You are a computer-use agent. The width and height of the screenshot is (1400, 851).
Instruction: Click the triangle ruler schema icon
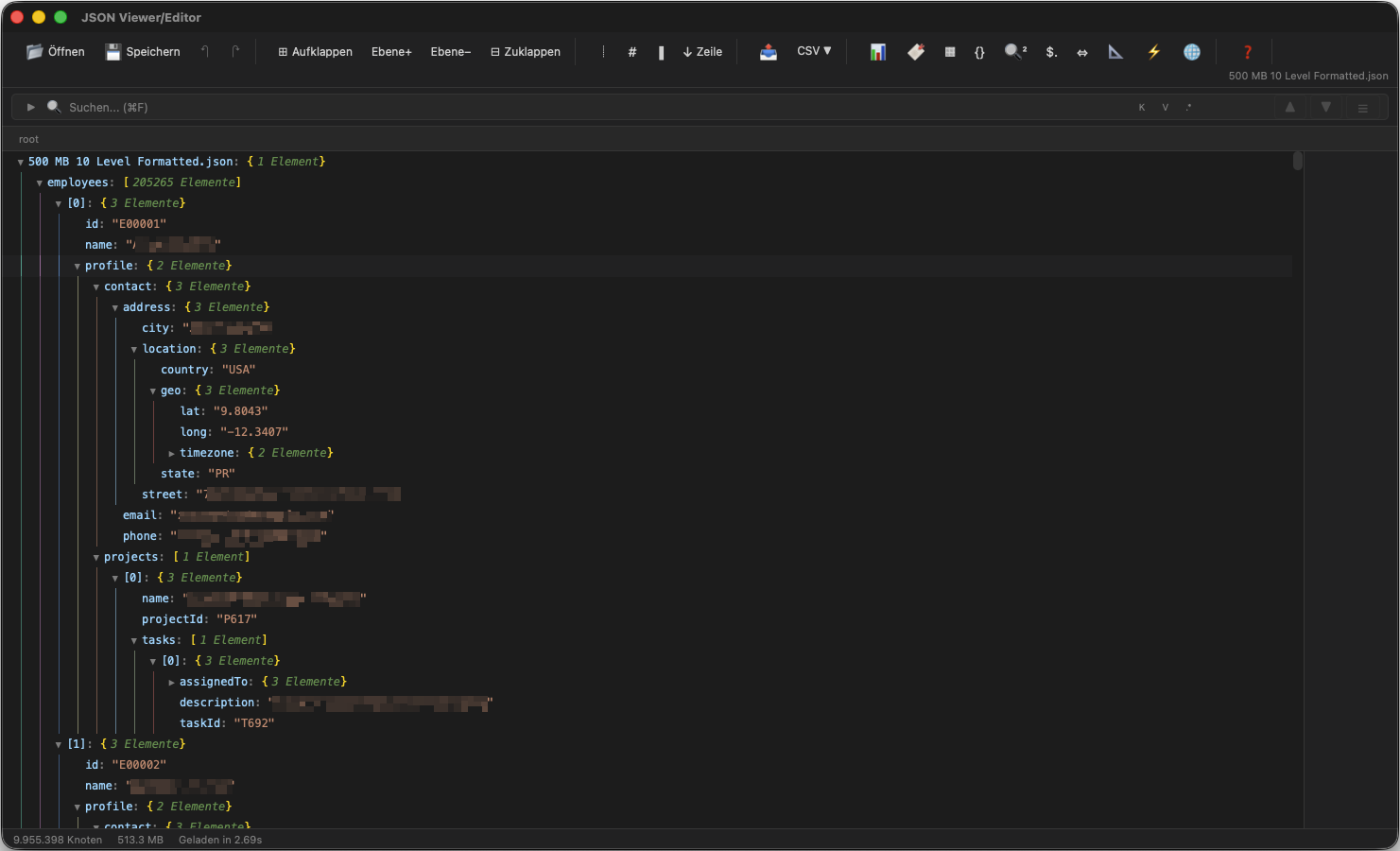pos(1115,52)
